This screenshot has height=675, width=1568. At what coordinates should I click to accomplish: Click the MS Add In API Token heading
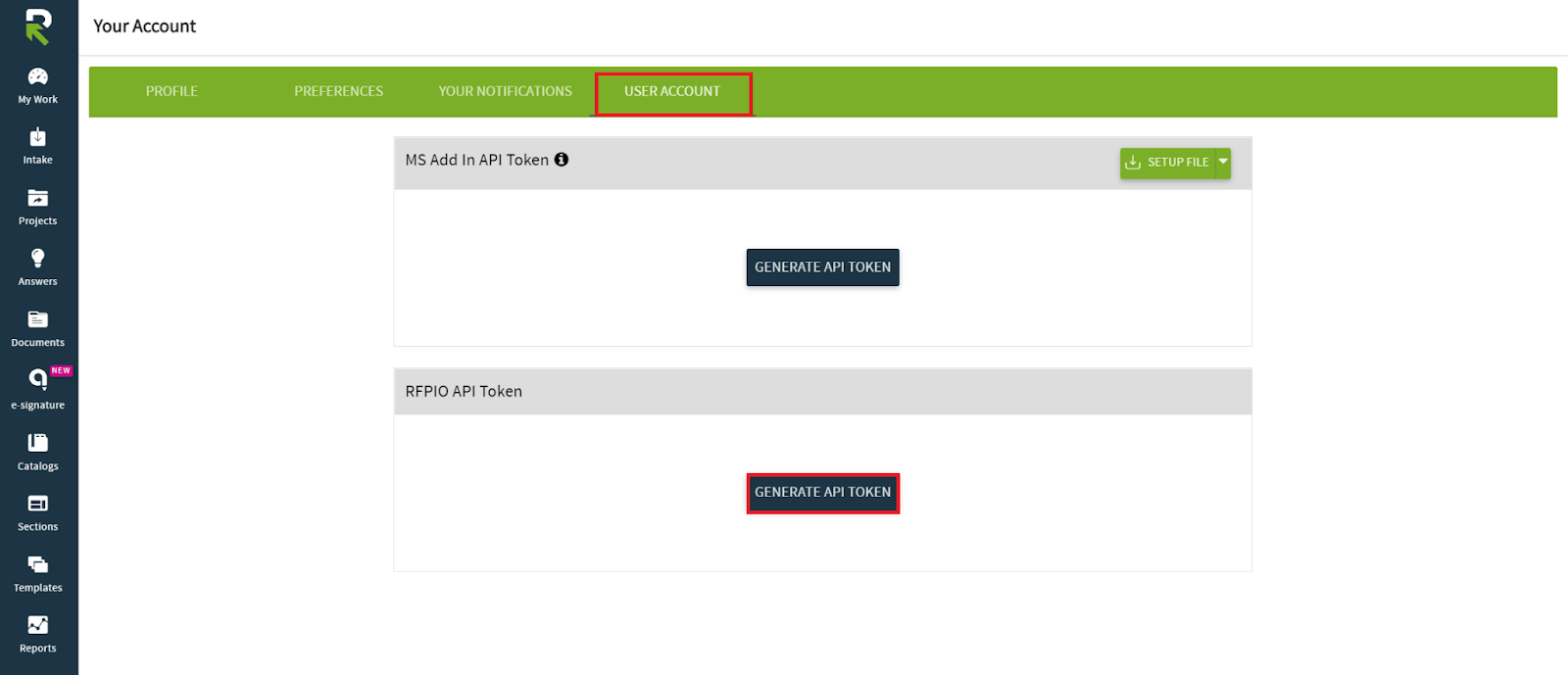pyautogui.click(x=477, y=160)
